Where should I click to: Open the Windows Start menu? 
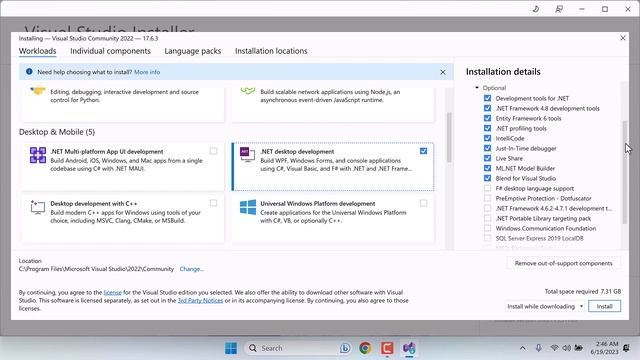[231, 348]
